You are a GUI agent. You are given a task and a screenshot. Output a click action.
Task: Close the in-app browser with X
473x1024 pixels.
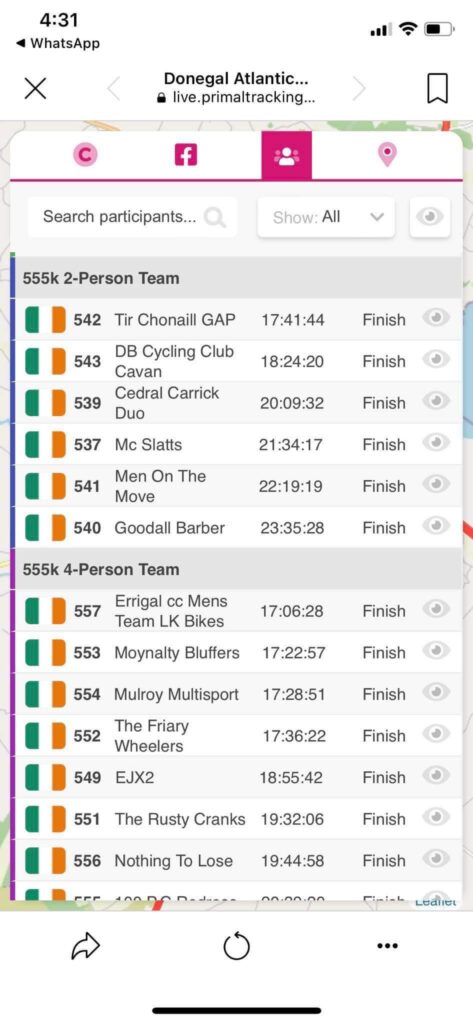point(35,88)
